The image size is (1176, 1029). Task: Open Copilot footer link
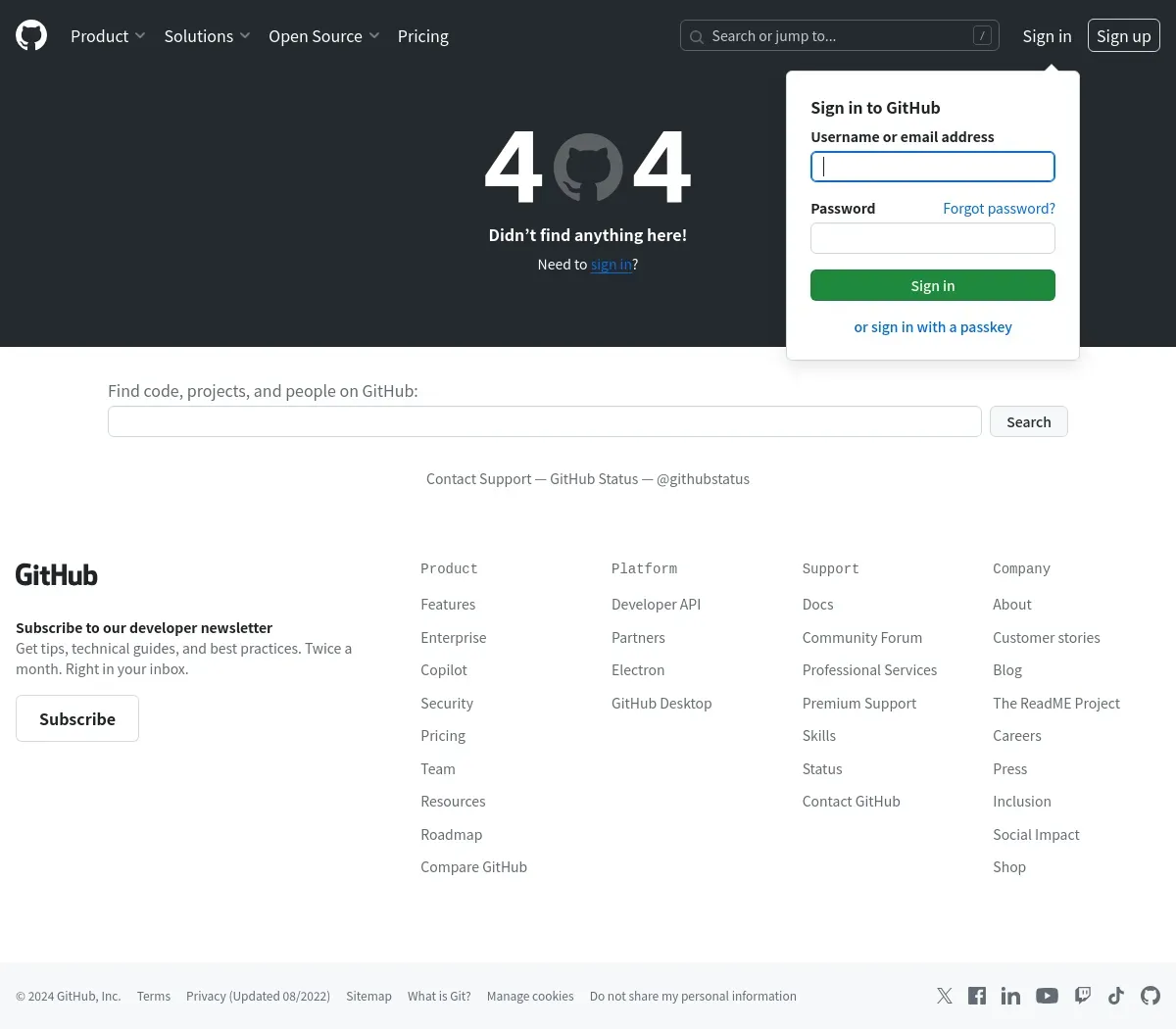444,670
